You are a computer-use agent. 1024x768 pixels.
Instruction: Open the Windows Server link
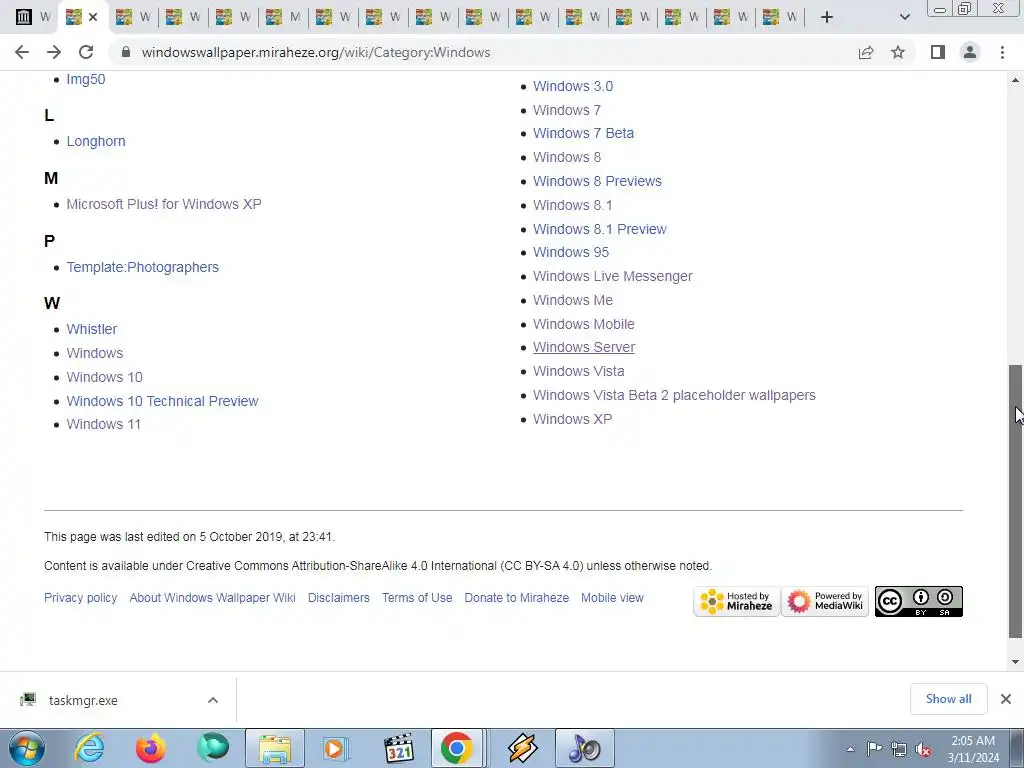click(x=584, y=347)
